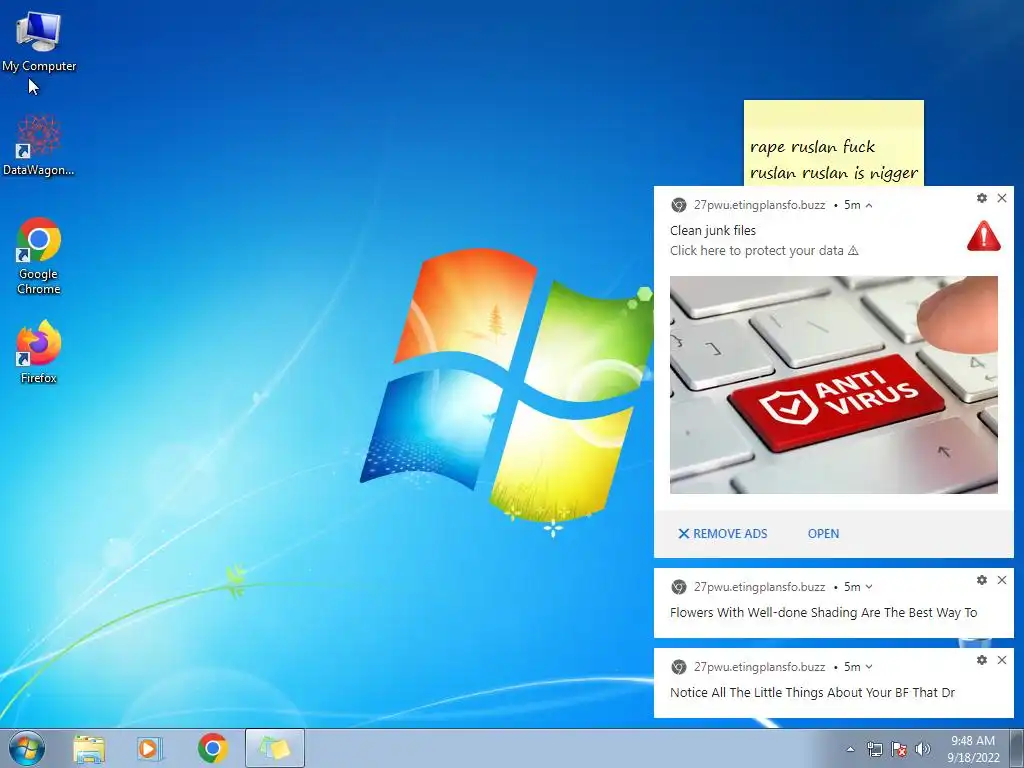Click the antivirus keyboard image
The height and width of the screenshot is (768, 1024).
point(833,385)
